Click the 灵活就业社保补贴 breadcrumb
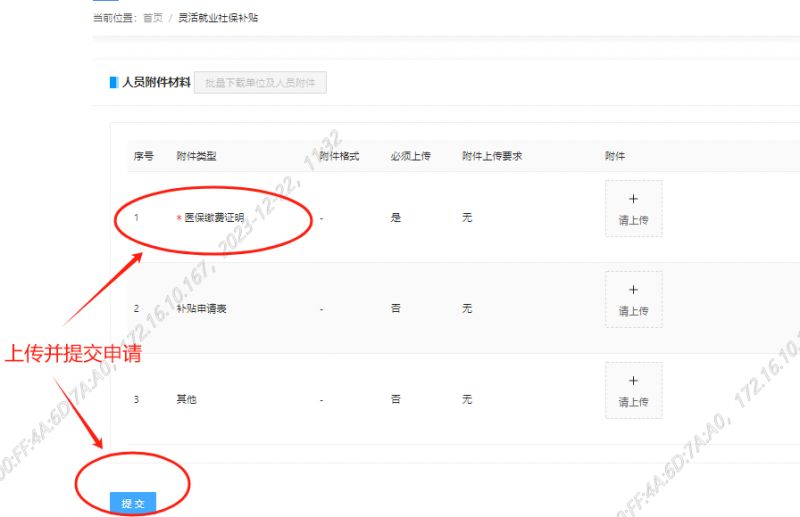This screenshot has height=517, width=800. (x=218, y=18)
